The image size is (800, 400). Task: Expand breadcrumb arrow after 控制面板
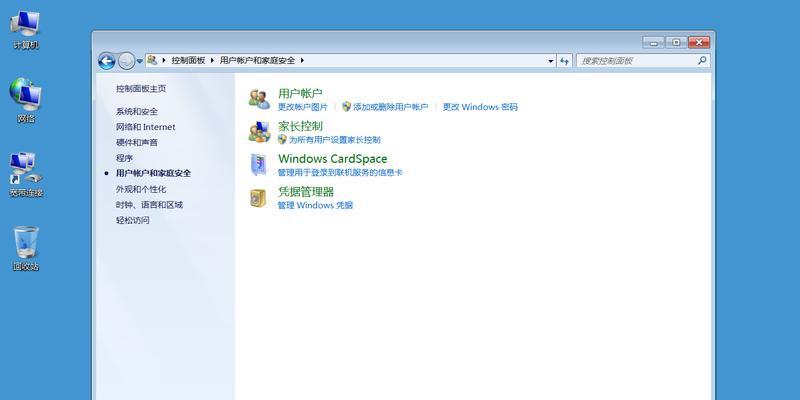pyautogui.click(x=212, y=60)
